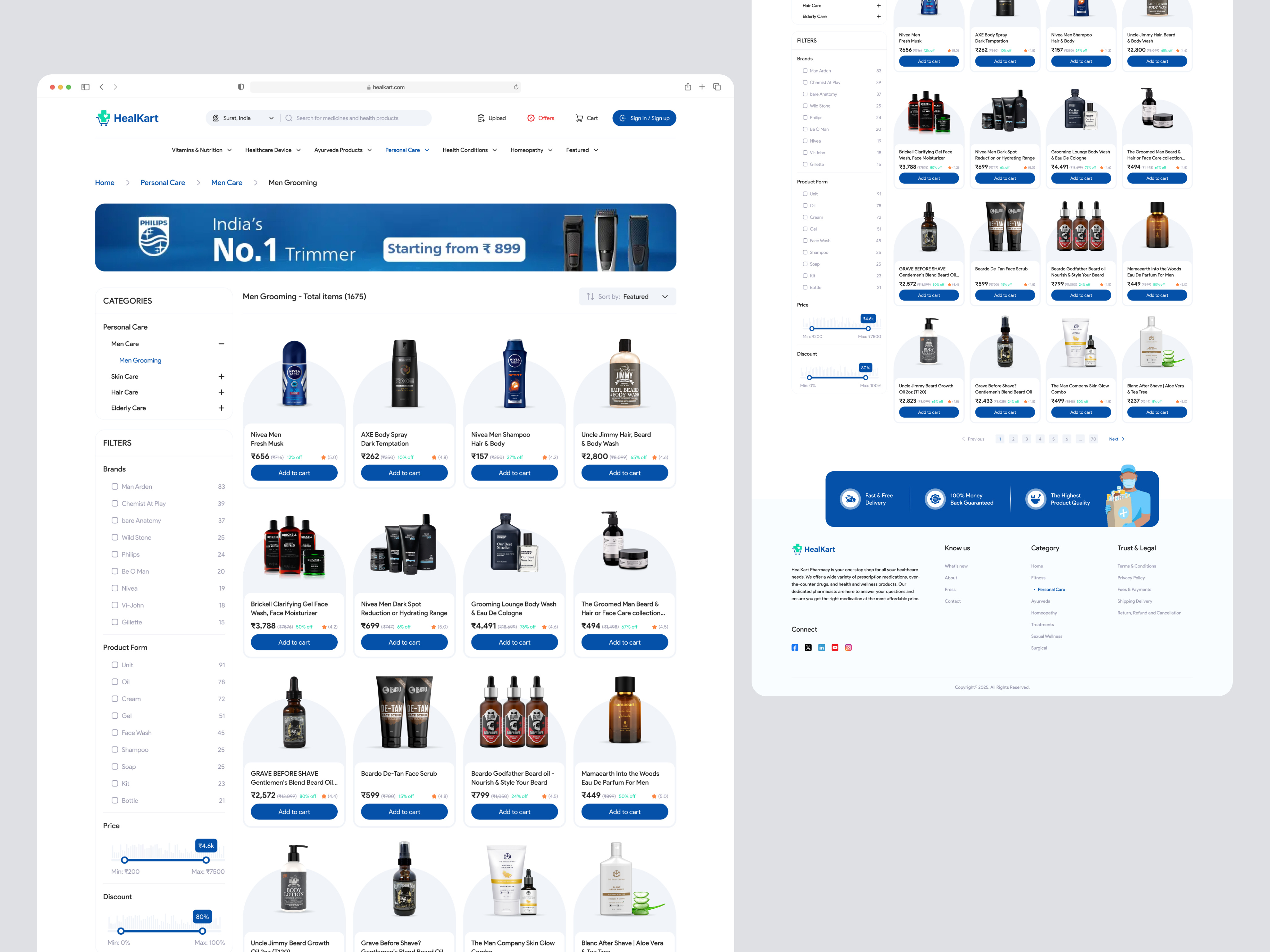
Task: Click the sort arrows icon beside Sort by
Action: click(x=591, y=296)
